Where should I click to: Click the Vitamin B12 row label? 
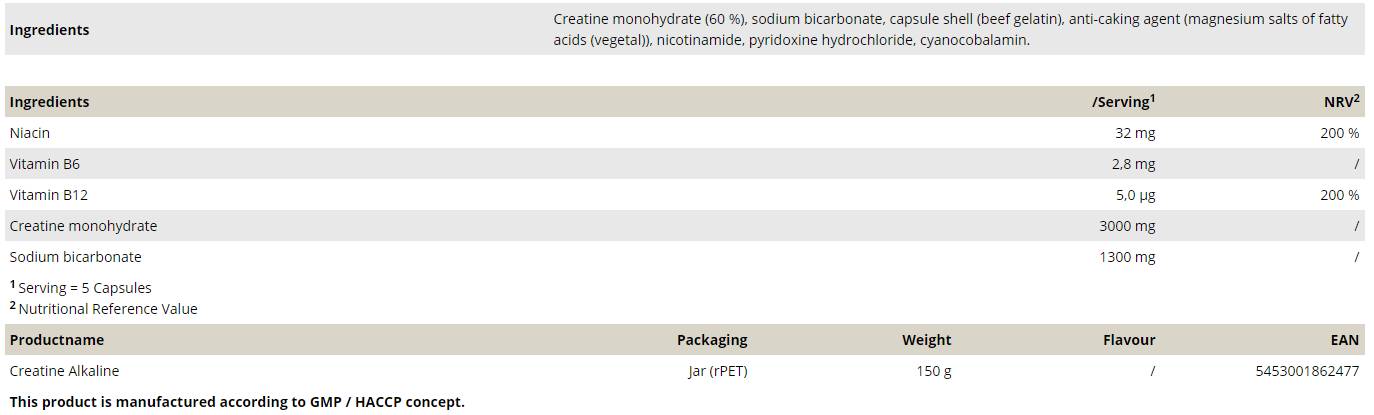click(49, 195)
